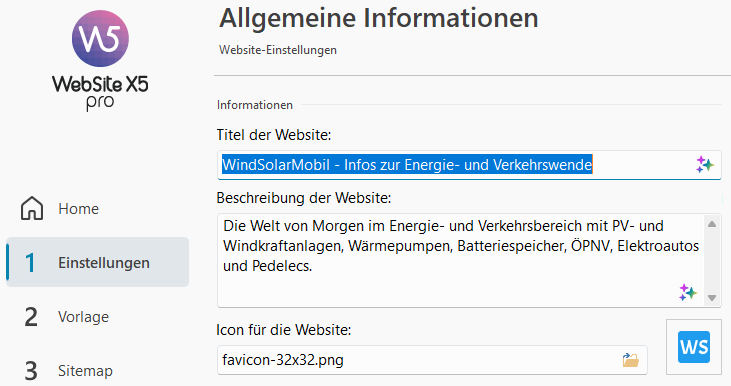Click the favicon-32x32.png file path field
Viewport: 731px width, 386px height.
[432, 360]
